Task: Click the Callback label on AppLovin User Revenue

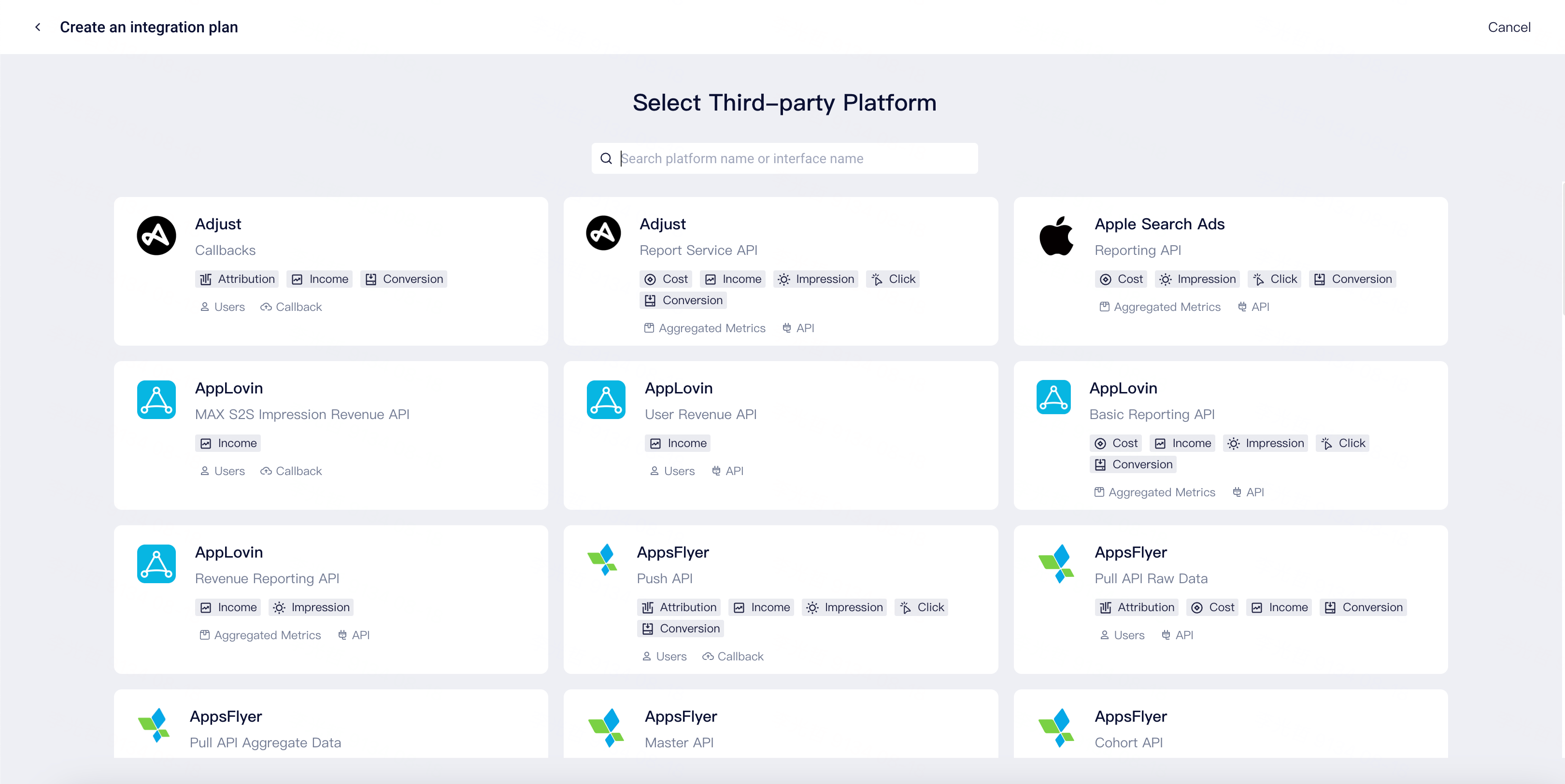Action: pyautogui.click(x=729, y=471)
